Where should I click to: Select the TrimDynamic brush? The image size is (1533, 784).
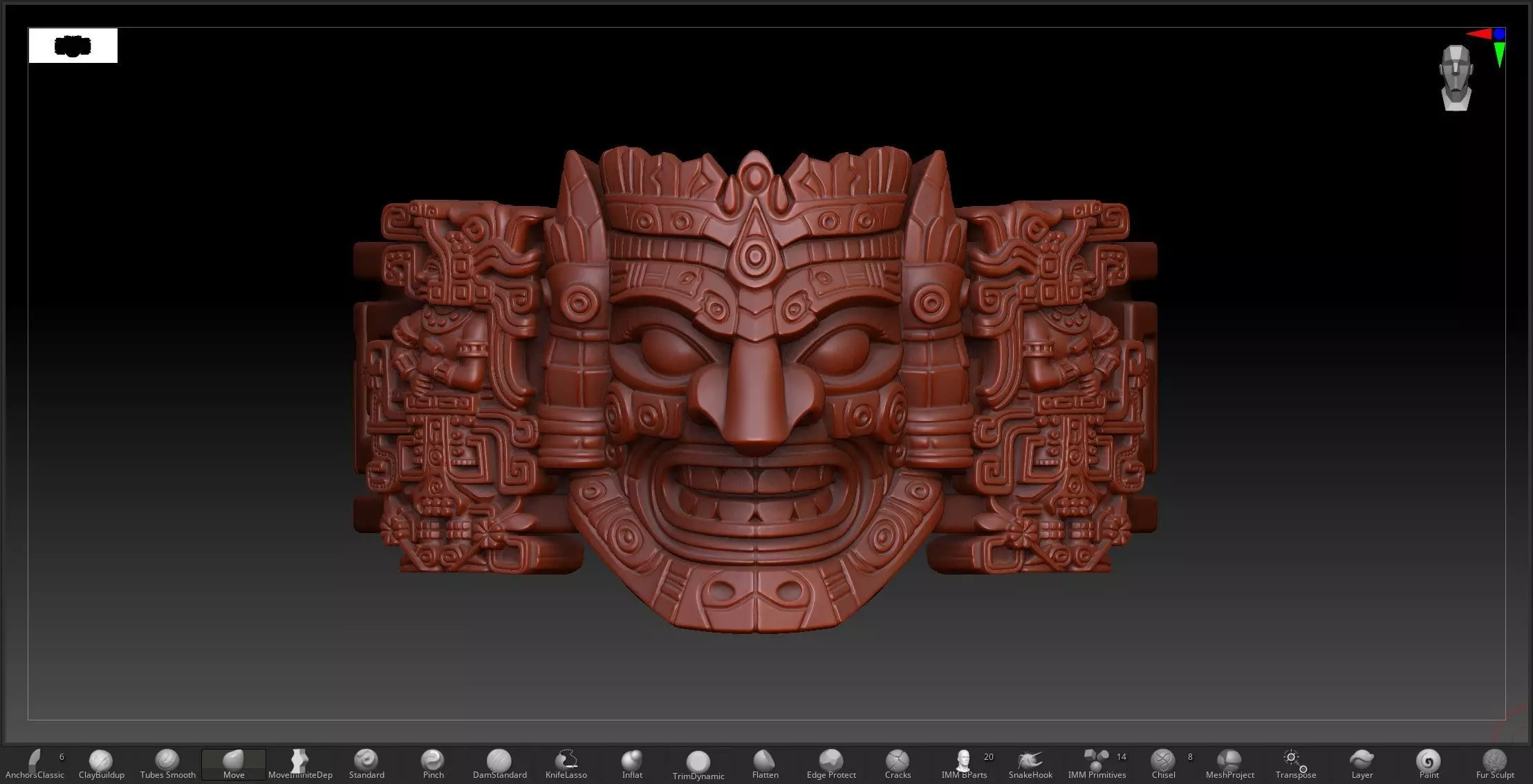click(698, 765)
